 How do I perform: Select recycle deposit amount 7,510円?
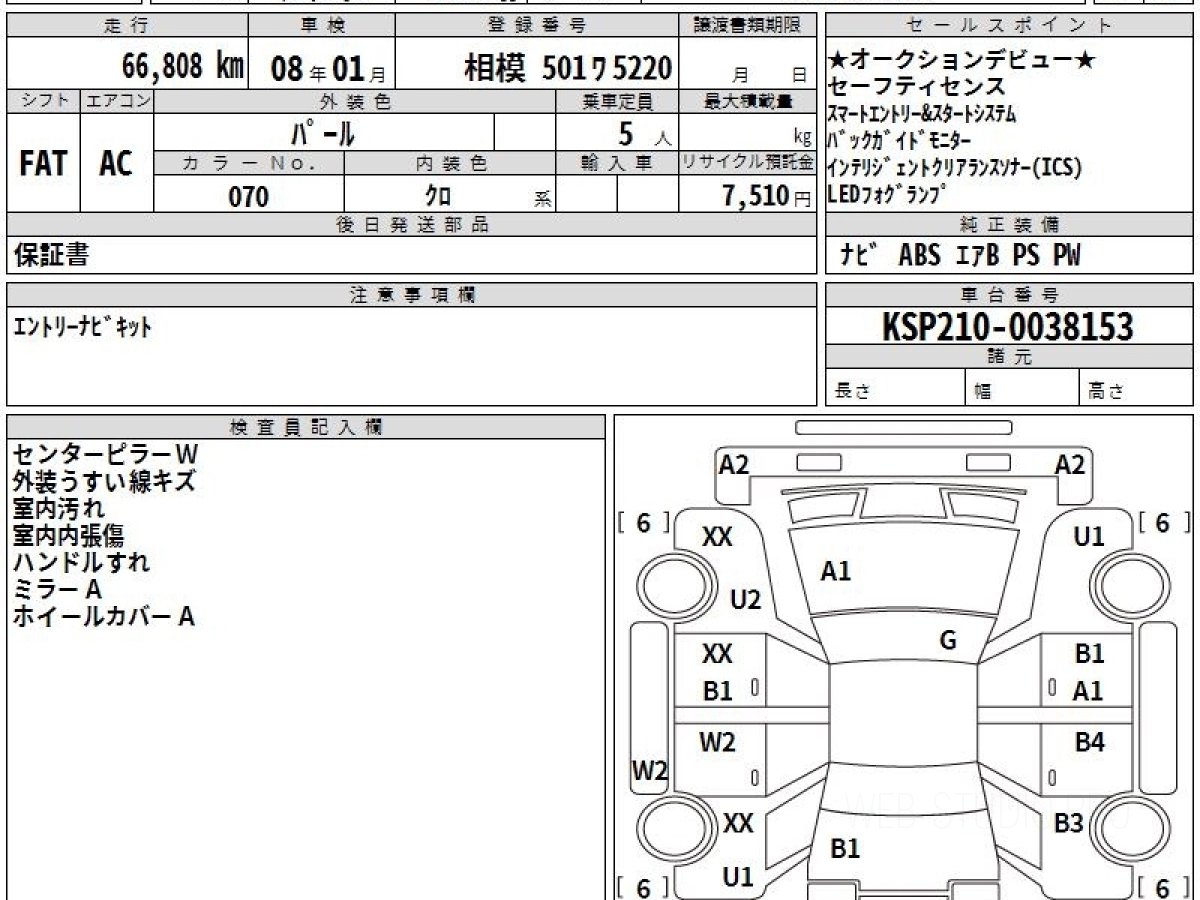(766, 196)
